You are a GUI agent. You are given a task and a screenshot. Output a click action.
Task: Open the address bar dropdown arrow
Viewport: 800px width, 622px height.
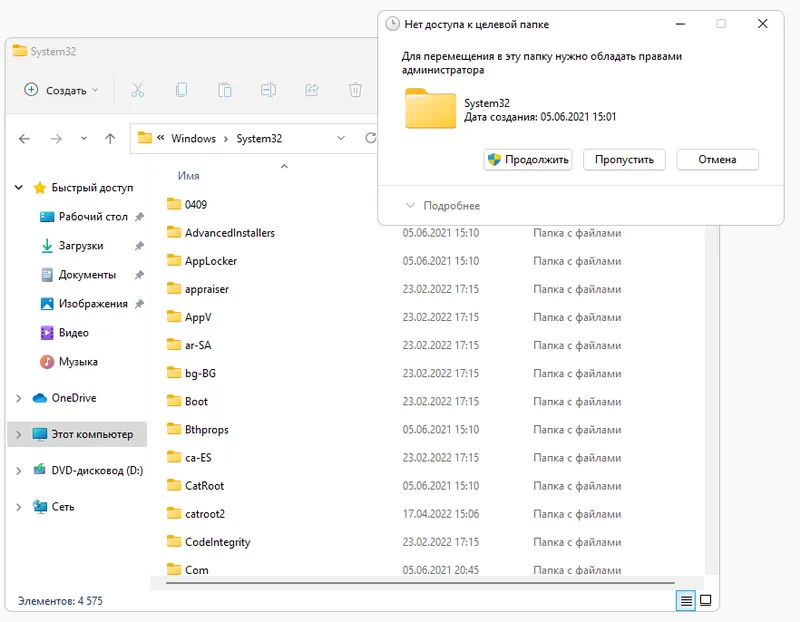pos(341,137)
